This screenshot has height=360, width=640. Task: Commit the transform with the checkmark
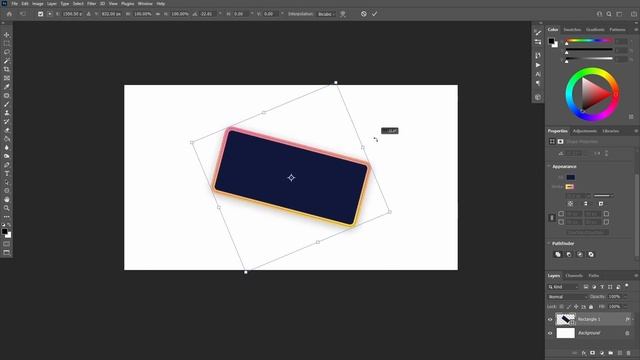click(x=374, y=14)
